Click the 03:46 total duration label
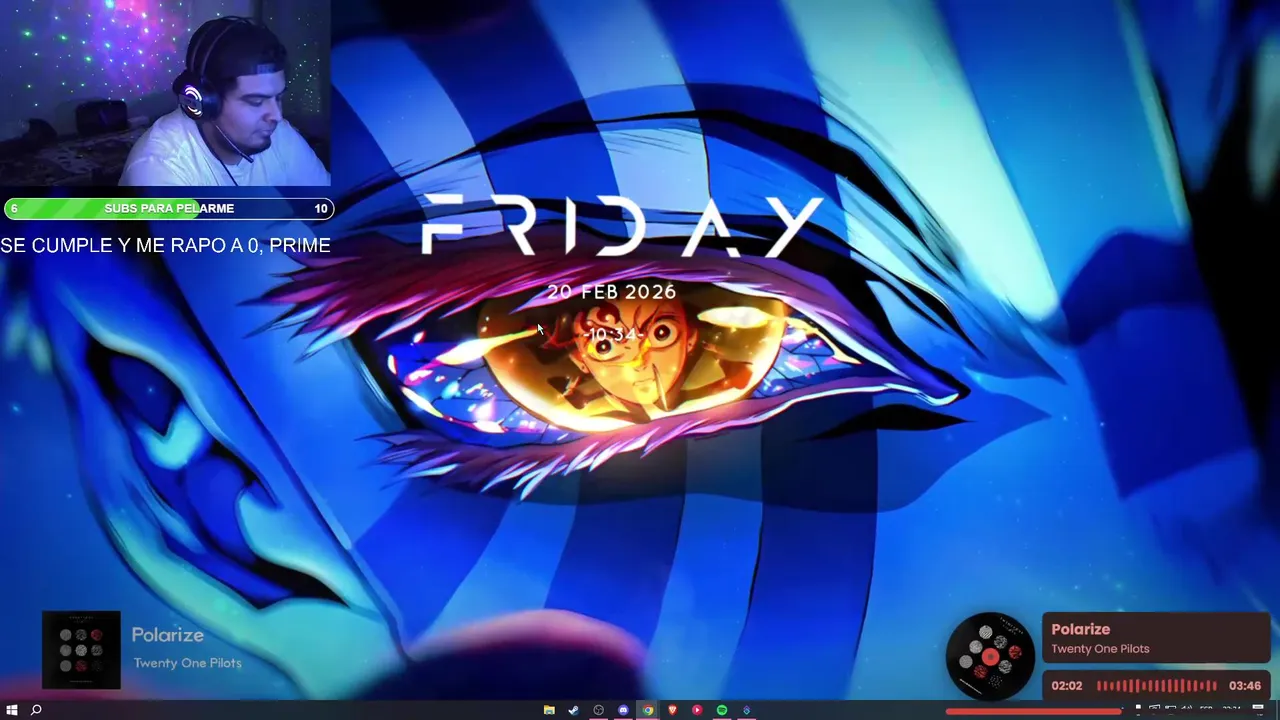 pos(1245,686)
